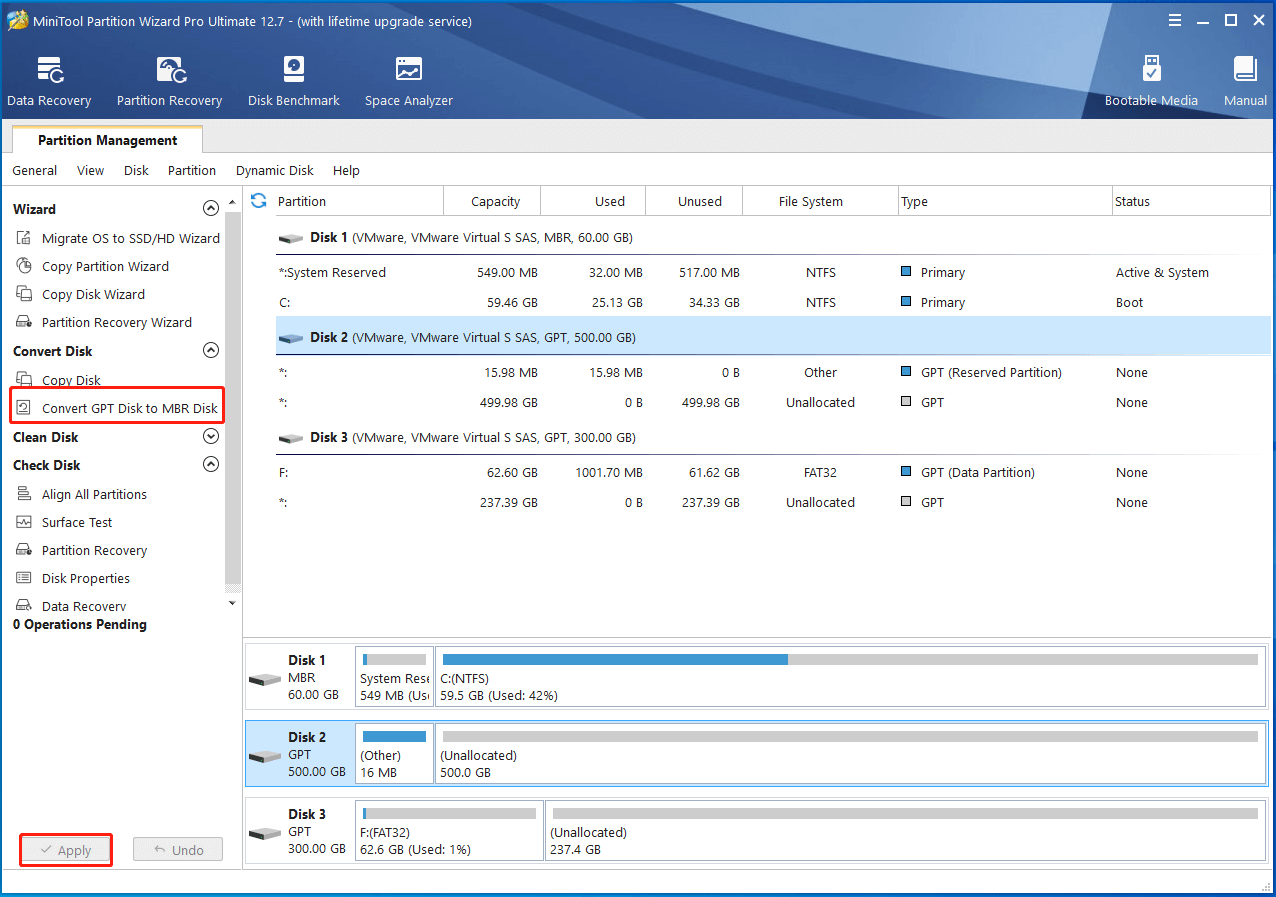Screen dimensions: 1276x897
Task: Open the Dynamic Disk menu
Action: [x=275, y=170]
